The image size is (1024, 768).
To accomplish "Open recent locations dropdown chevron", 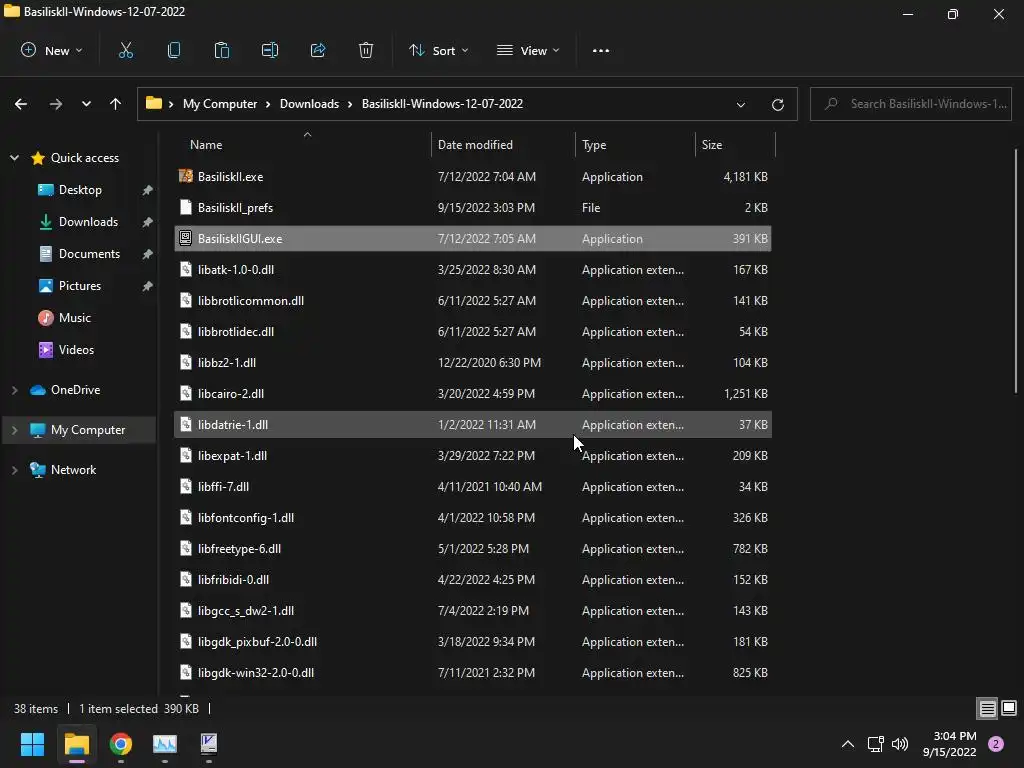I will 86,104.
